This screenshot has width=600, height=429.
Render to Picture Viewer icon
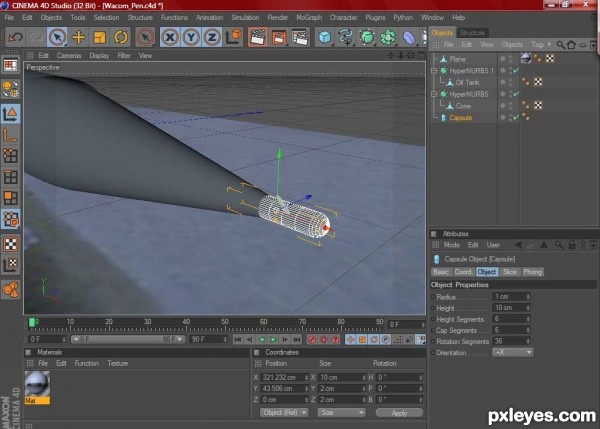[x=279, y=38]
